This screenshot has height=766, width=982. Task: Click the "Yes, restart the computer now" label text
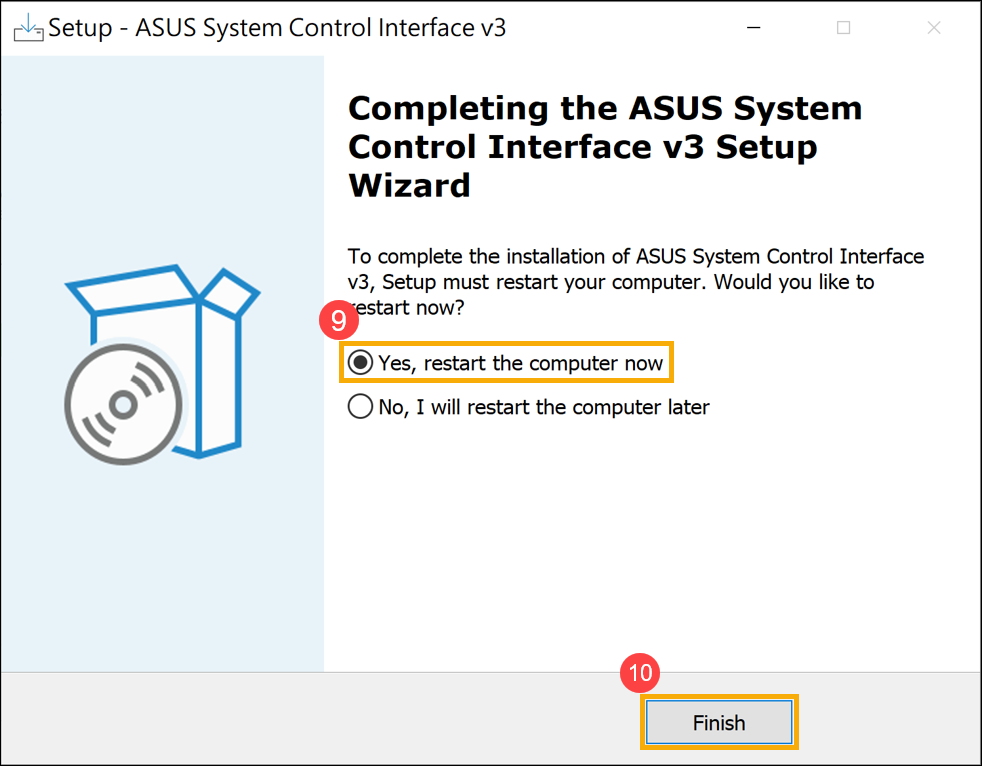(520, 363)
